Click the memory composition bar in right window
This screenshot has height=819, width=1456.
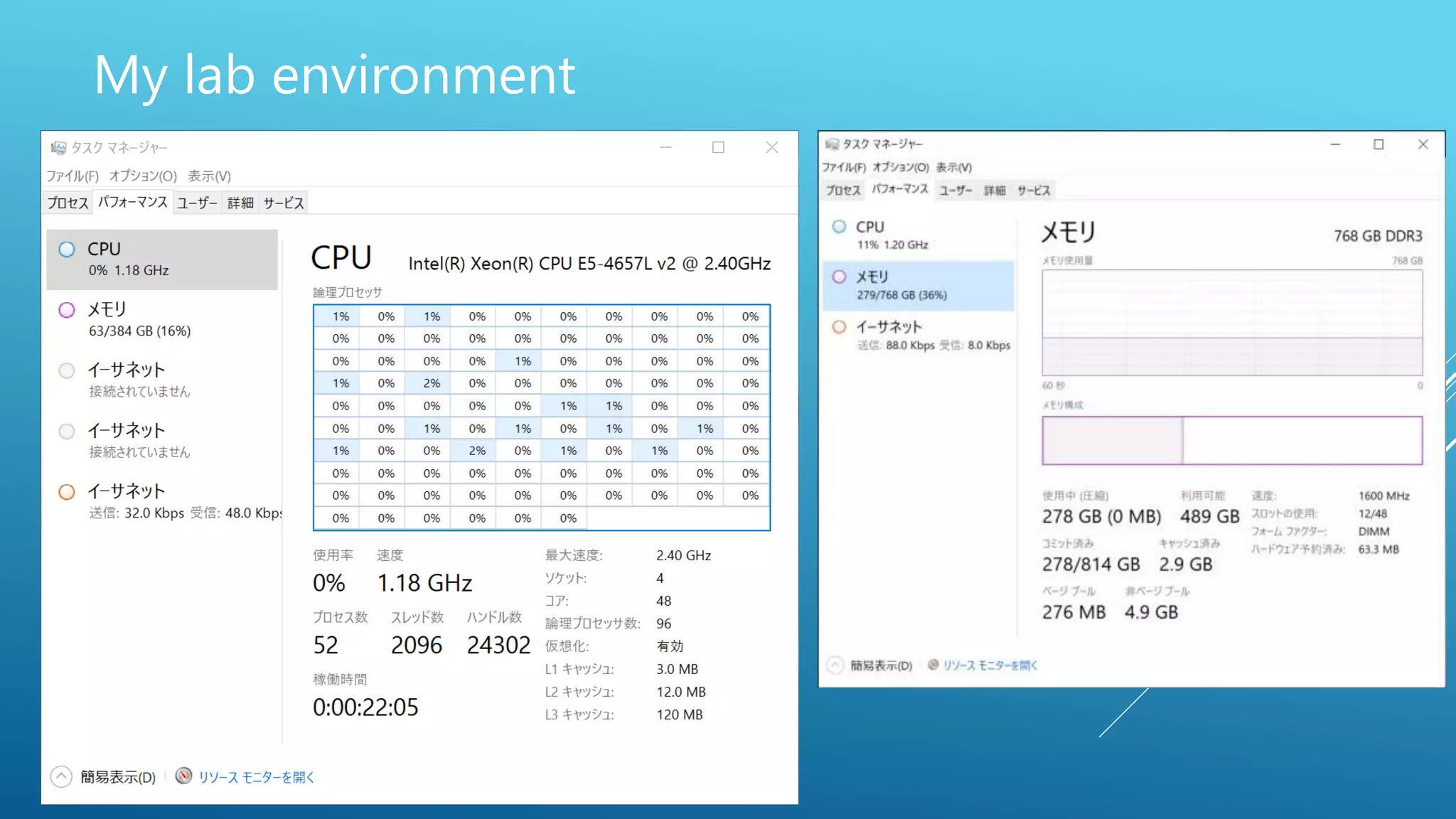tap(1231, 441)
